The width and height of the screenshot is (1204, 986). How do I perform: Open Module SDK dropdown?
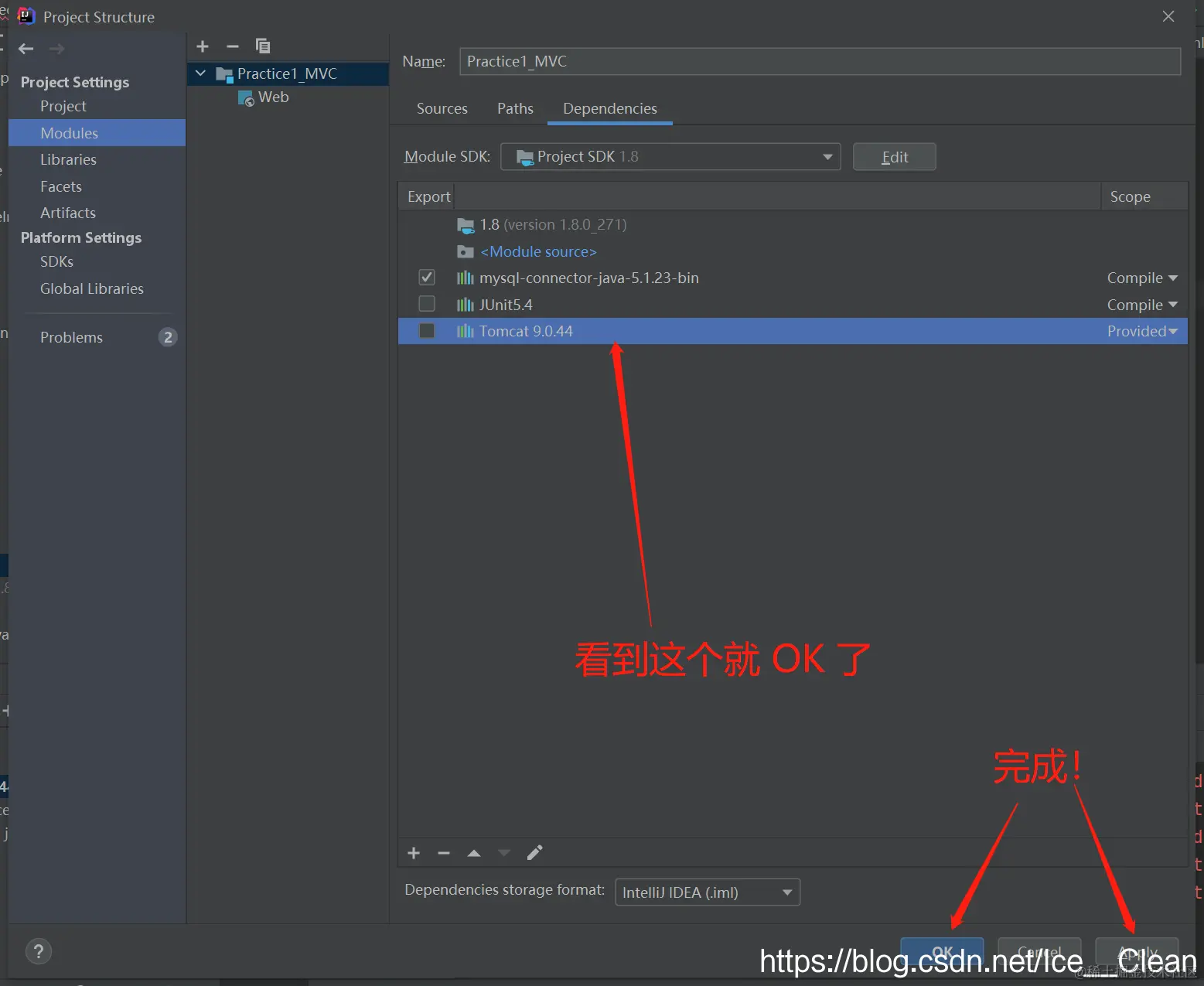coord(670,157)
